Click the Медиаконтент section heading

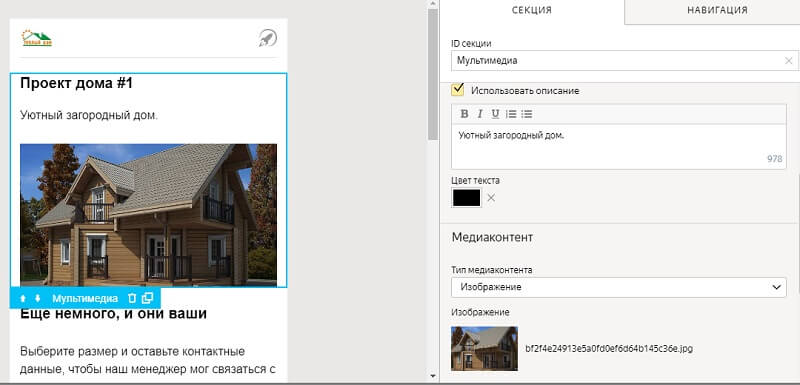click(x=492, y=237)
